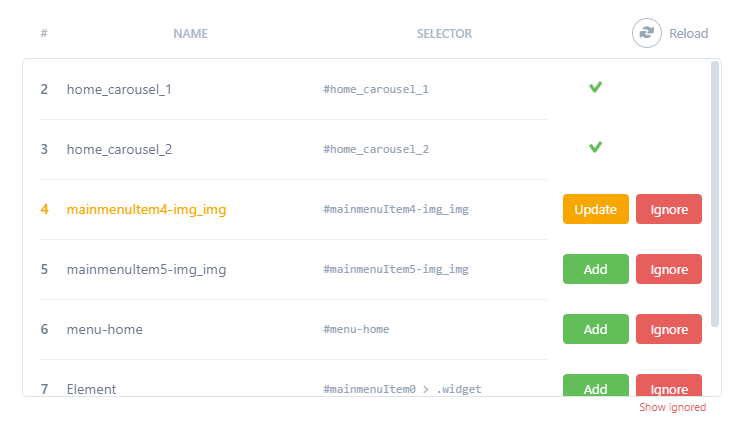Screen dimensions: 738x425
Task: Select the mainmenuItem5-img_img name
Action: [146, 269]
